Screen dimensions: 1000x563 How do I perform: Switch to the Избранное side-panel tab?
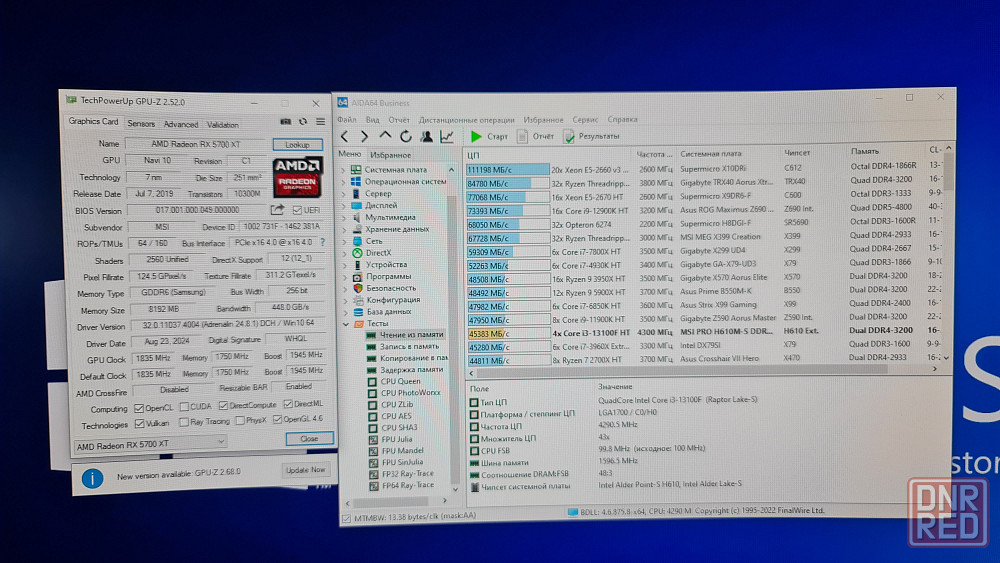(x=391, y=155)
